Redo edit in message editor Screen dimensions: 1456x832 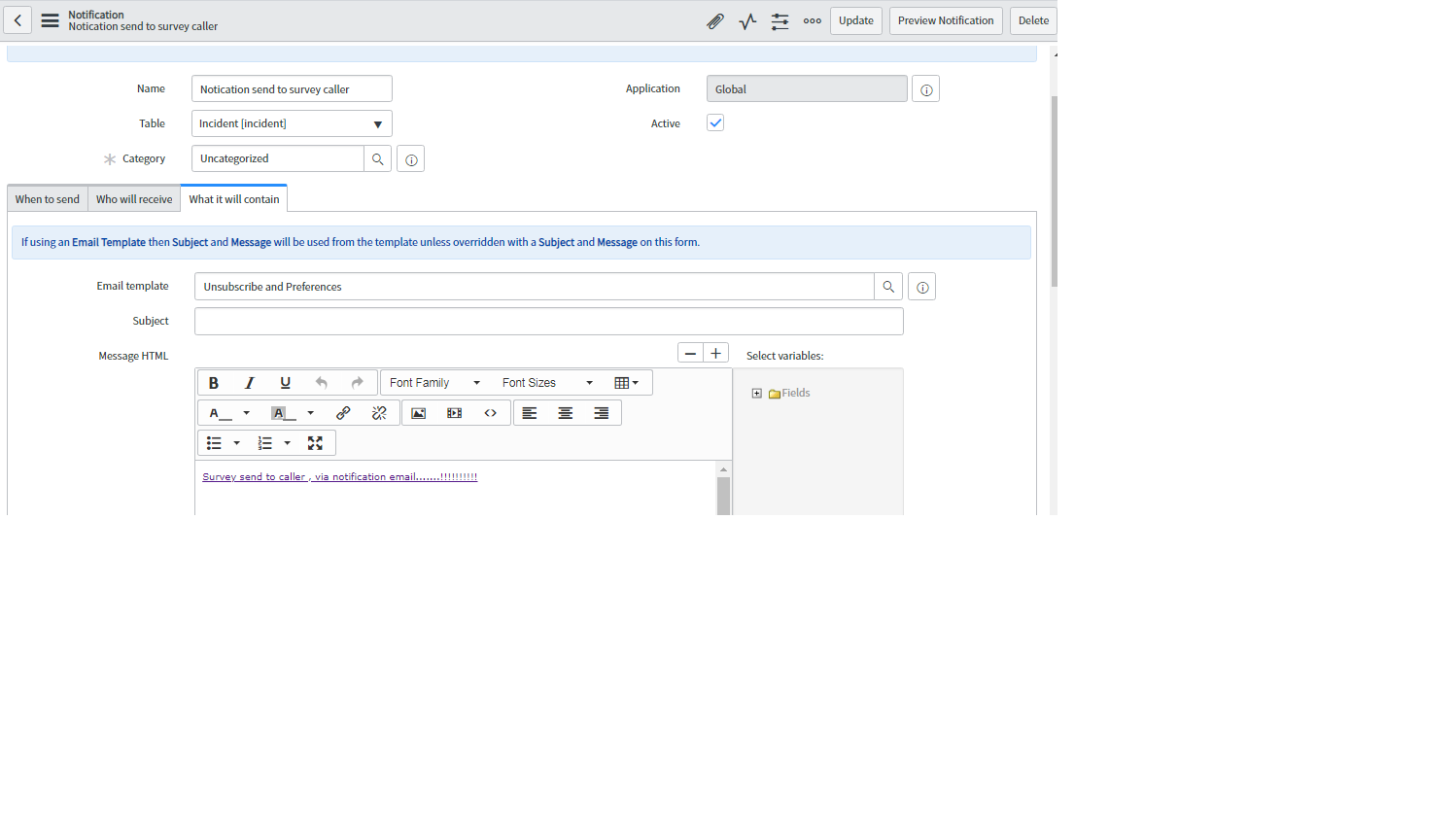coord(357,383)
